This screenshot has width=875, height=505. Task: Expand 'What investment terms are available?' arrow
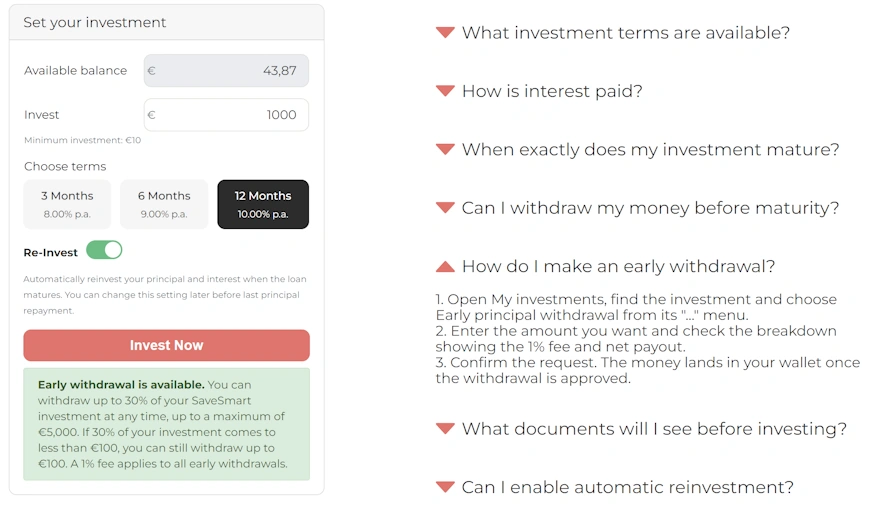445,32
